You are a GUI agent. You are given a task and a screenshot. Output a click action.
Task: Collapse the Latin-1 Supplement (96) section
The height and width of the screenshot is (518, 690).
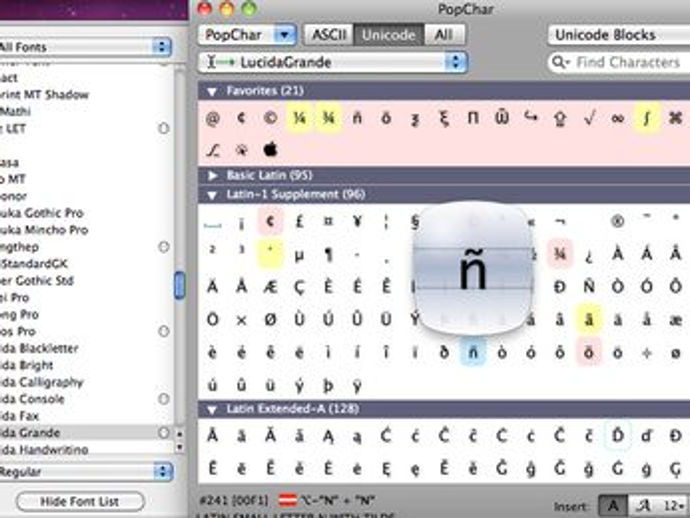[x=212, y=195]
